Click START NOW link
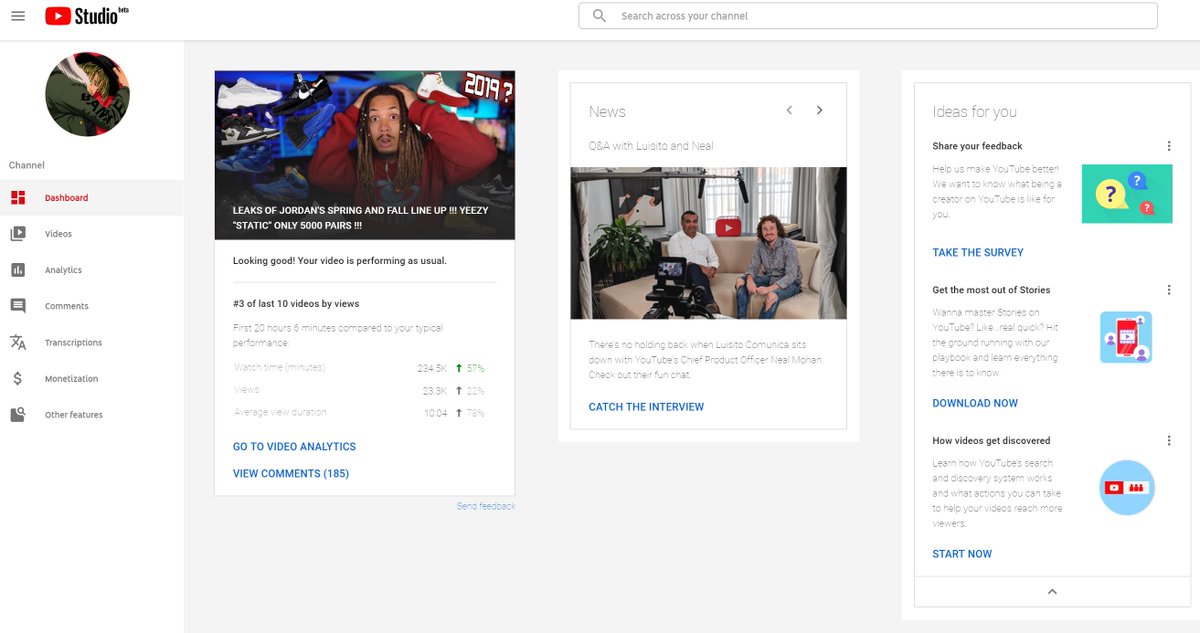The width and height of the screenshot is (1200, 633). pyautogui.click(x=962, y=554)
